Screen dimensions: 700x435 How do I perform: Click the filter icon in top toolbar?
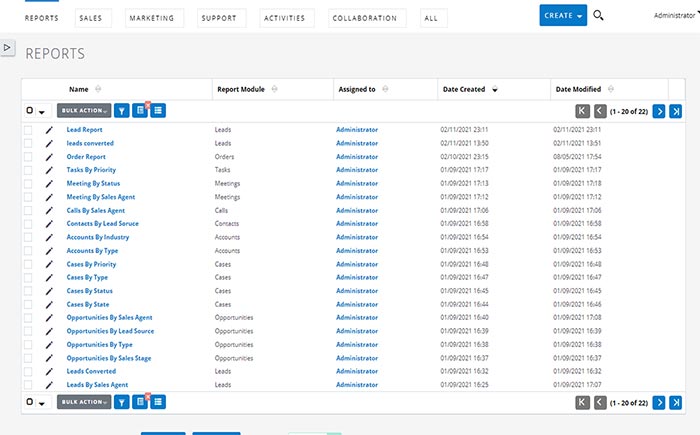121,110
